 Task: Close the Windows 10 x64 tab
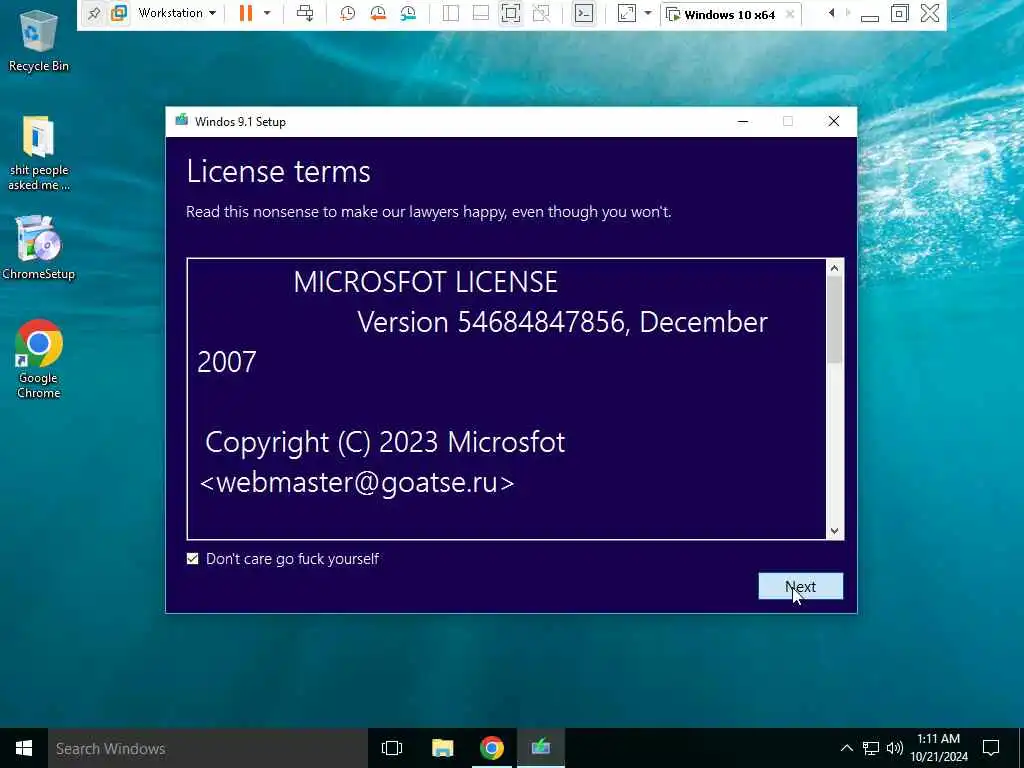790,14
